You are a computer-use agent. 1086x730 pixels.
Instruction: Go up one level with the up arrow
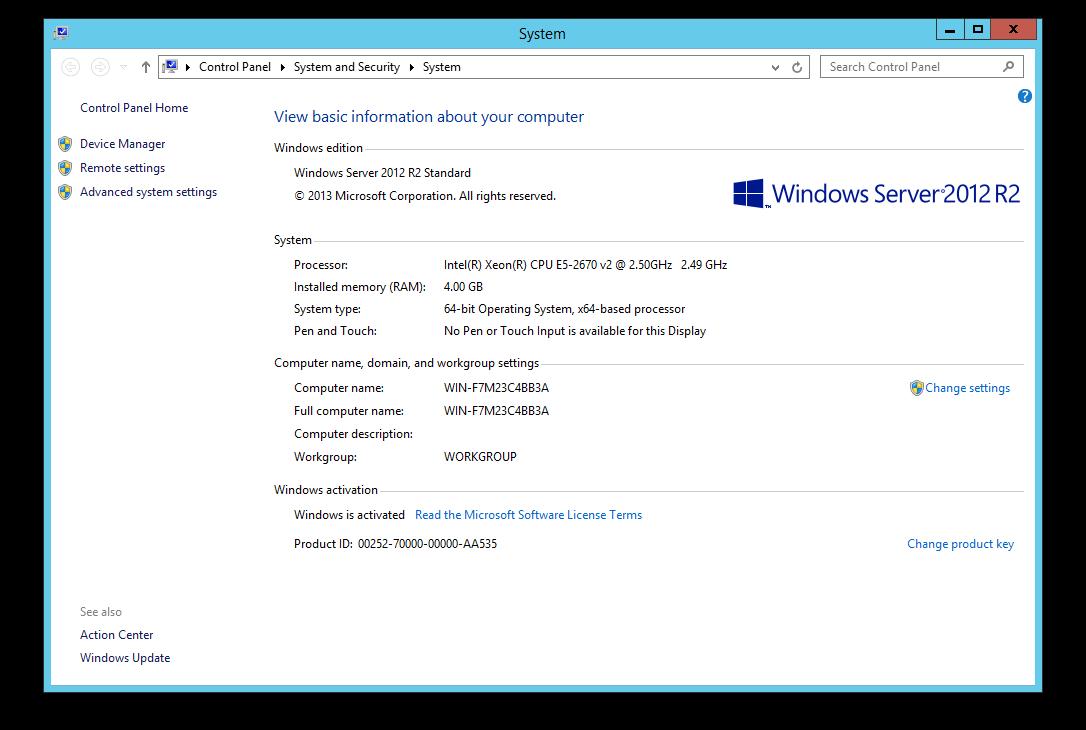coord(146,67)
